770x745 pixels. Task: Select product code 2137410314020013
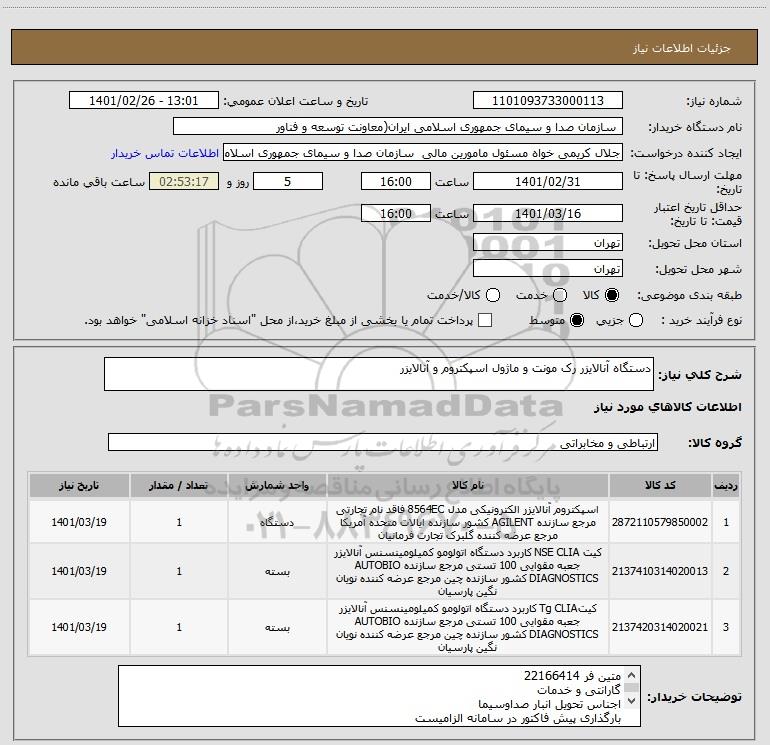[x=660, y=571]
